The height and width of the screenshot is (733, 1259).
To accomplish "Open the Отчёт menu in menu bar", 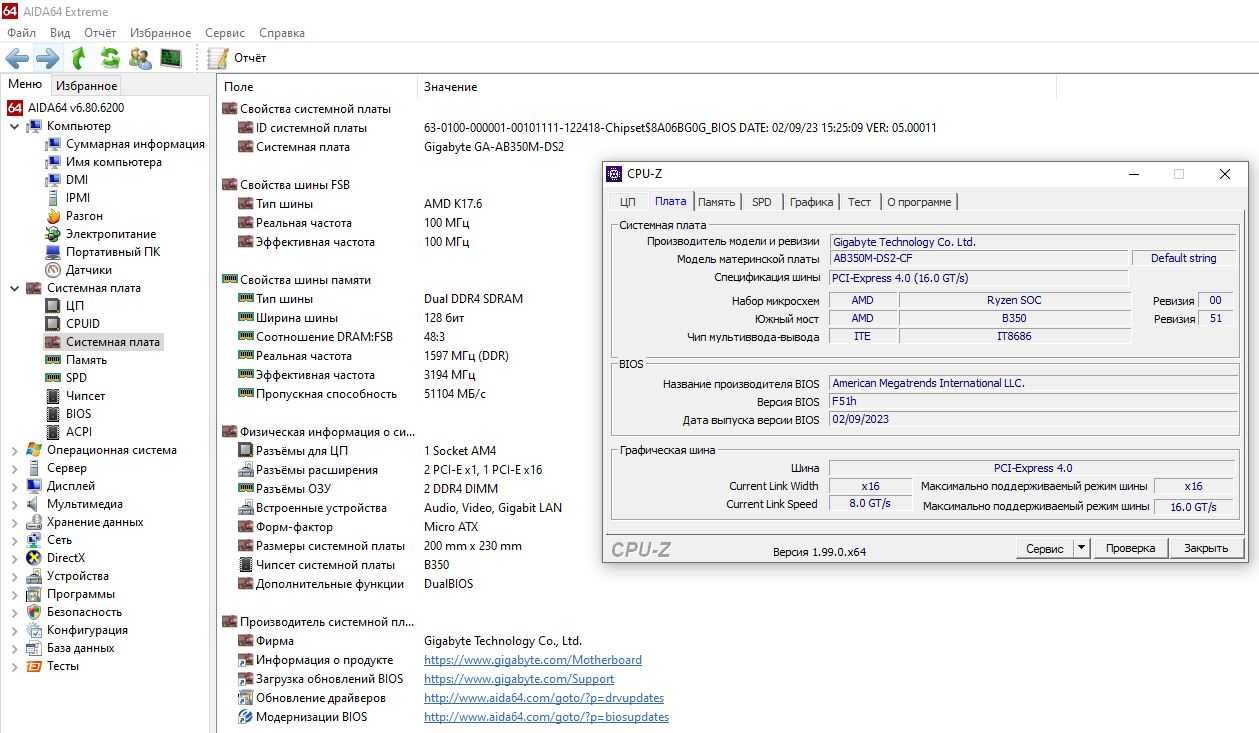I will (x=100, y=33).
